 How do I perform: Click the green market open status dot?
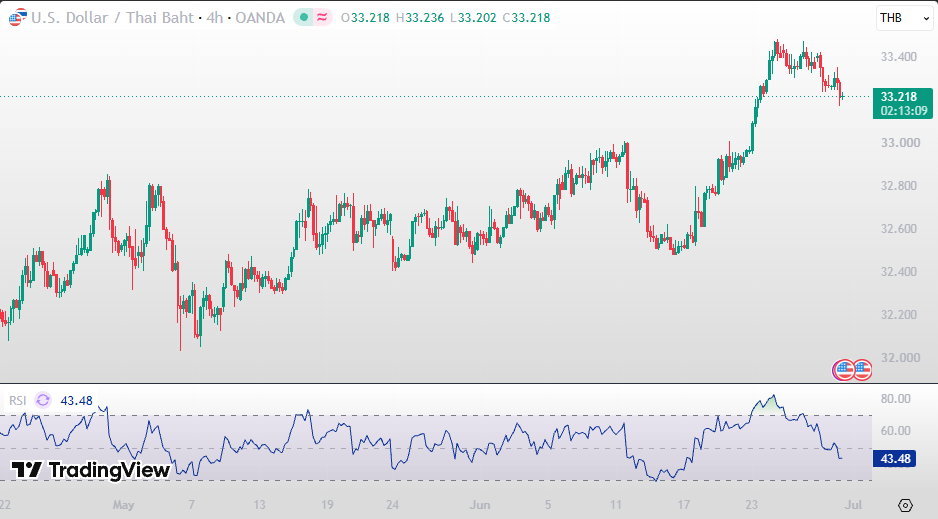304,17
